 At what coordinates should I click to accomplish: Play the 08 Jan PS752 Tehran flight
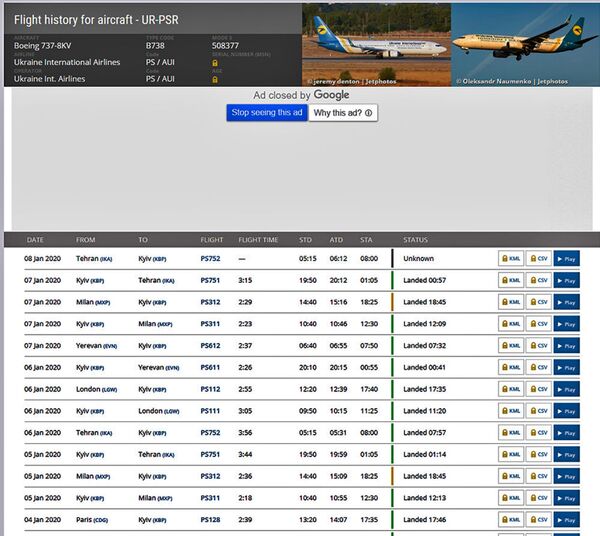tap(566, 259)
